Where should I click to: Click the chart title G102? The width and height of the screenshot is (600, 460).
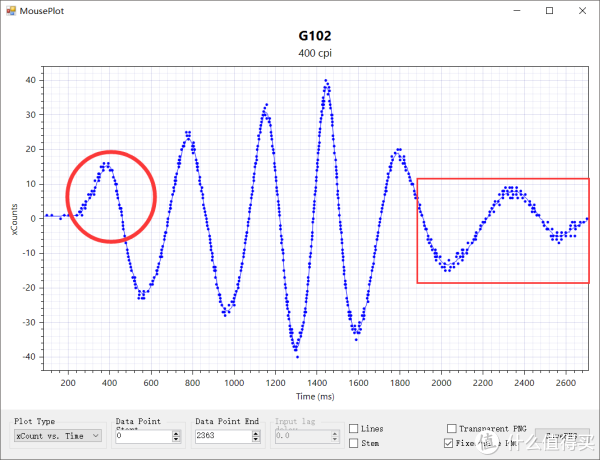click(x=315, y=36)
